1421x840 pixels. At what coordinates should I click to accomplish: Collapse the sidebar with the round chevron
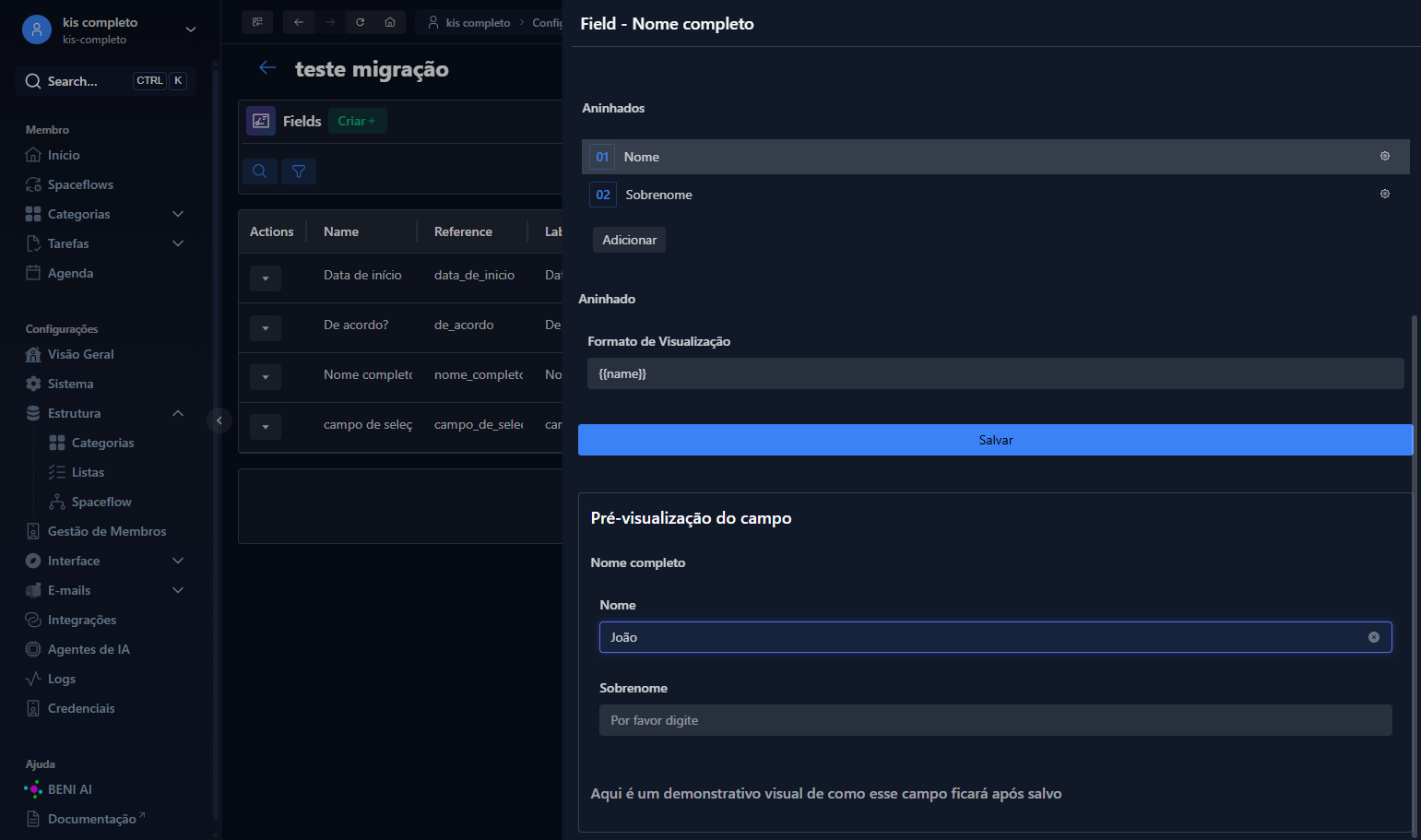click(x=219, y=420)
